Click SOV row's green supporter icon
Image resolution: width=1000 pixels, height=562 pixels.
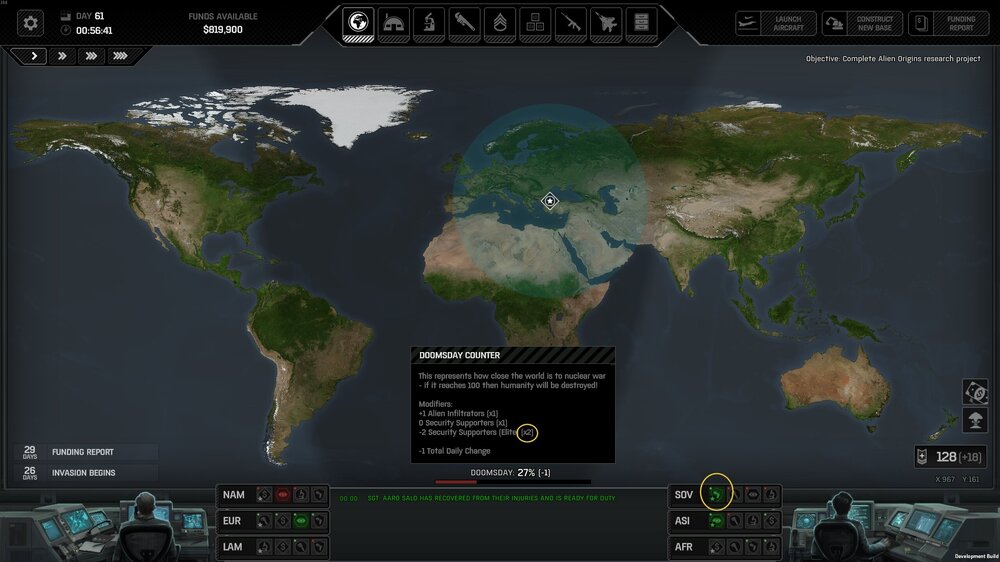click(x=716, y=494)
